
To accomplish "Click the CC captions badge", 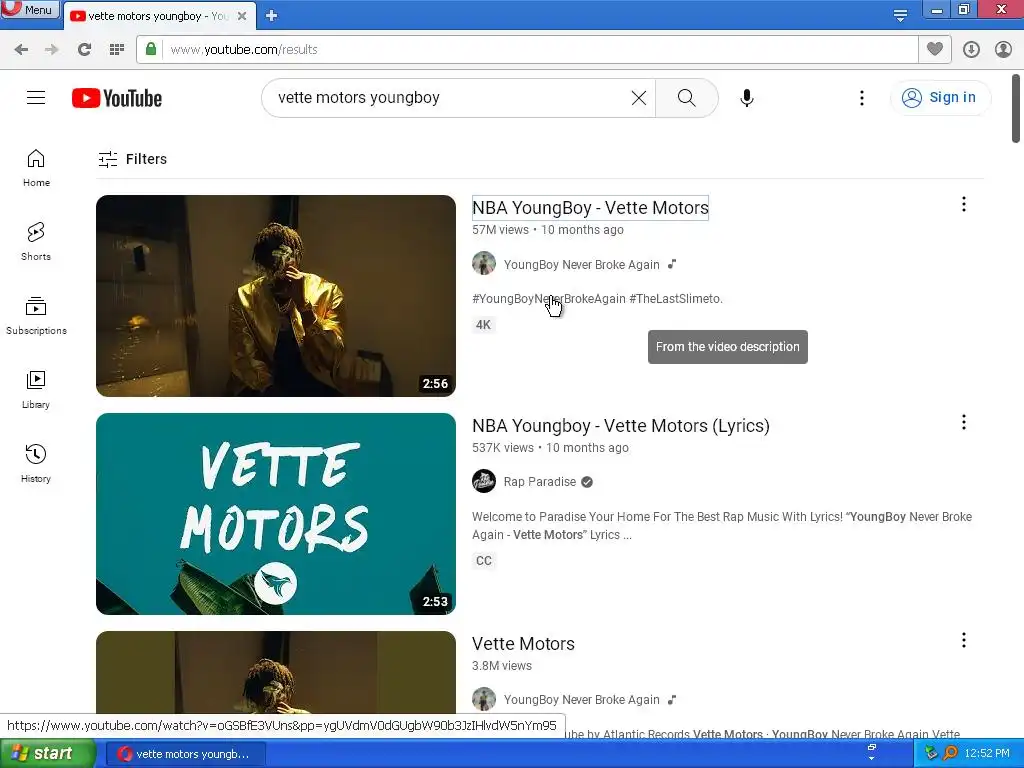I will pyautogui.click(x=483, y=560).
